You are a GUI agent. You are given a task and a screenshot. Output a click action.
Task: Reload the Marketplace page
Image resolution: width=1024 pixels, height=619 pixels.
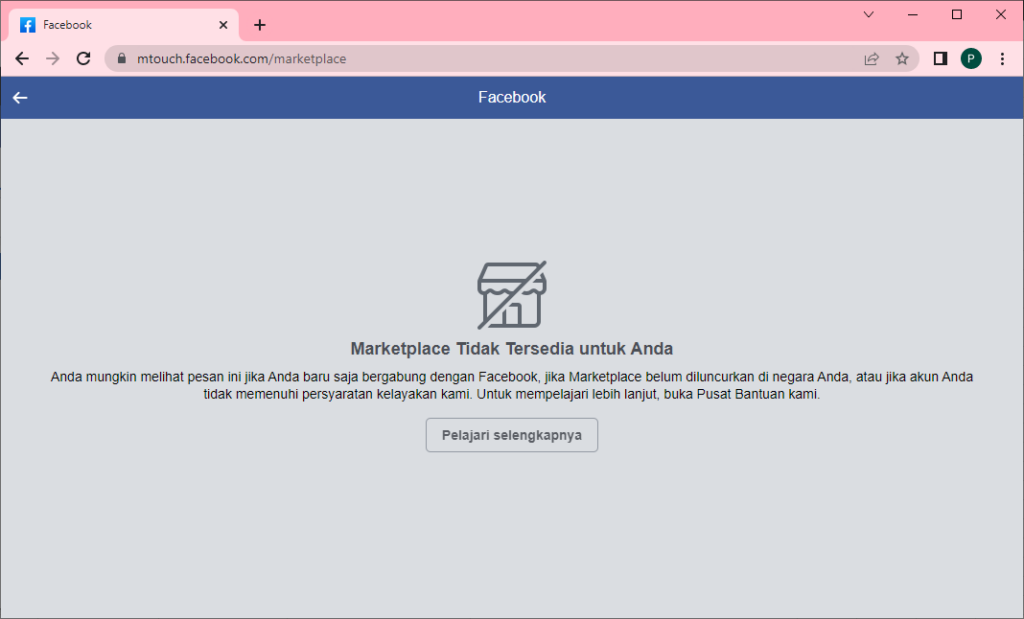tap(83, 58)
